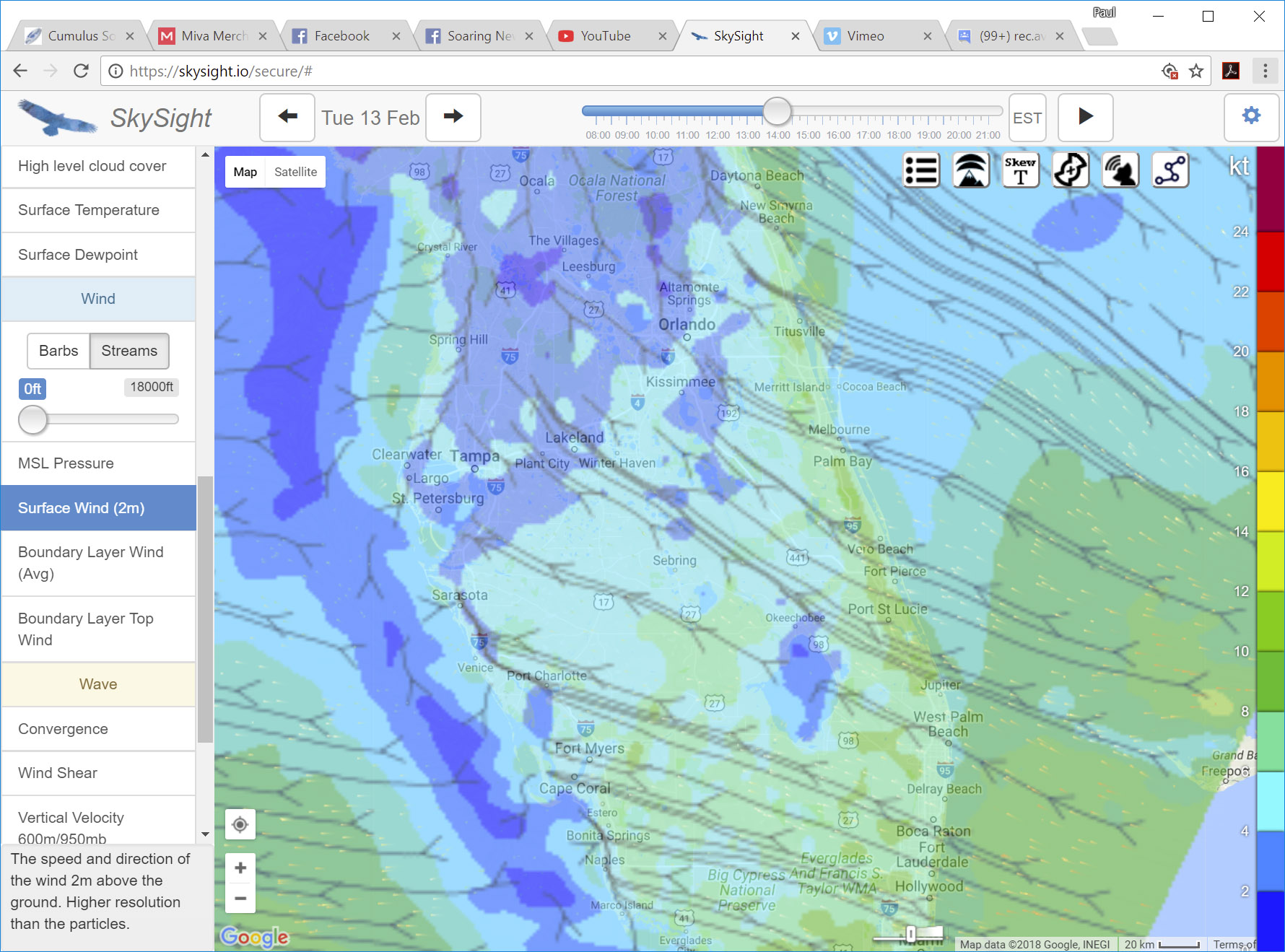Close the Vimeo tab
Image resolution: width=1285 pixels, height=952 pixels.
(x=928, y=36)
